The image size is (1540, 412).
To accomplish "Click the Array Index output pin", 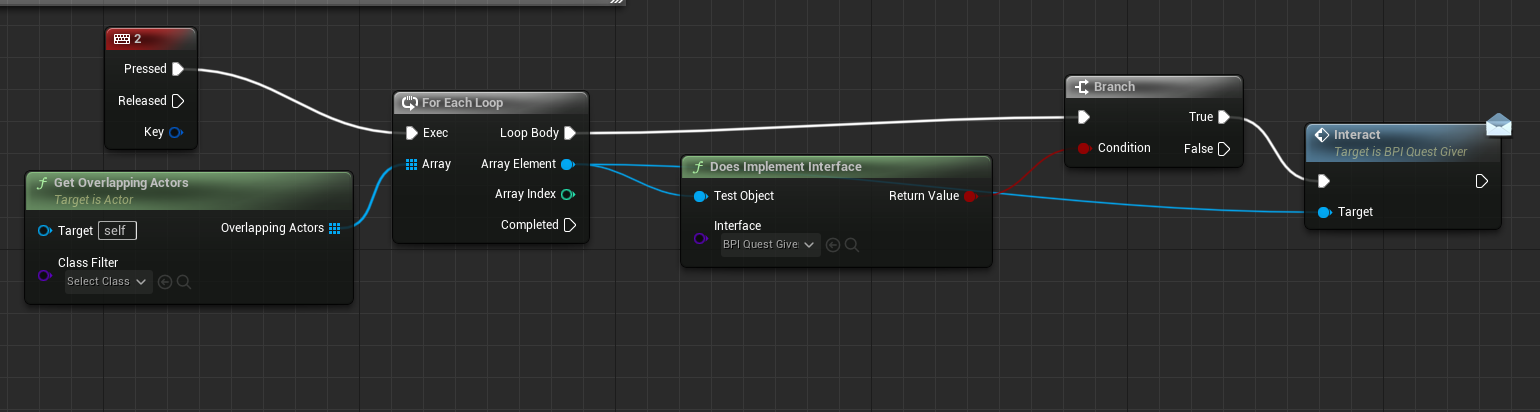I will 568,194.
